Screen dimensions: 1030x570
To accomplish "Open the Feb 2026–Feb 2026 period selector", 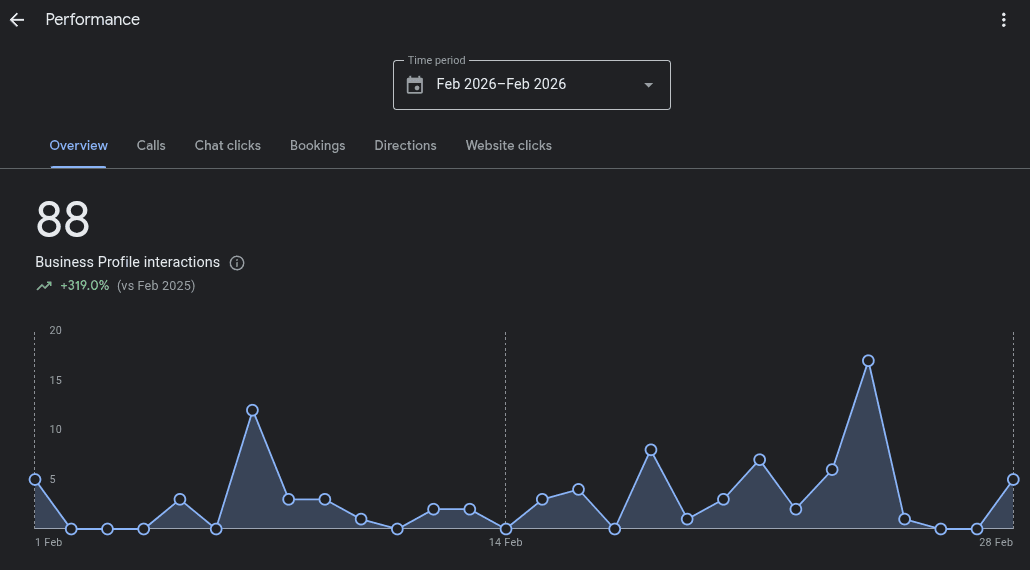I will [531, 85].
